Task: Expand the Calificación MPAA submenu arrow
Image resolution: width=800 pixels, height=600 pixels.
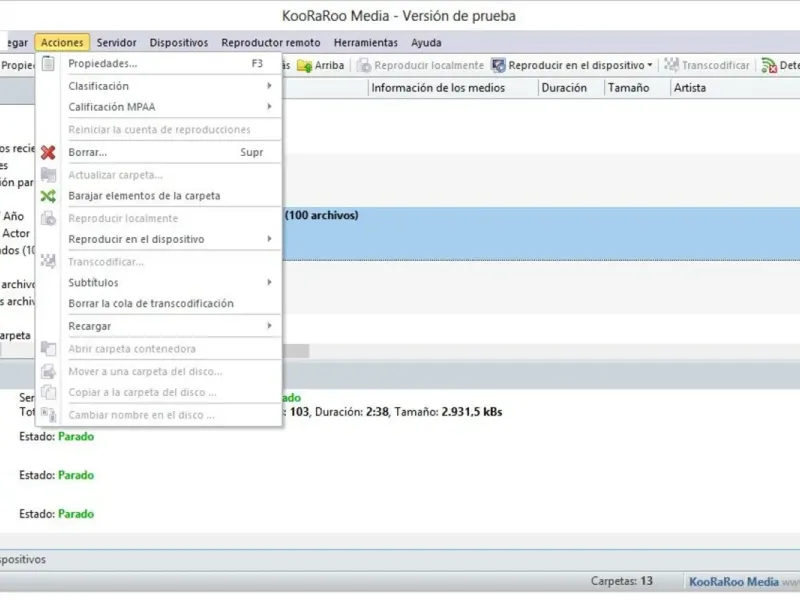Action: pyautogui.click(x=269, y=107)
